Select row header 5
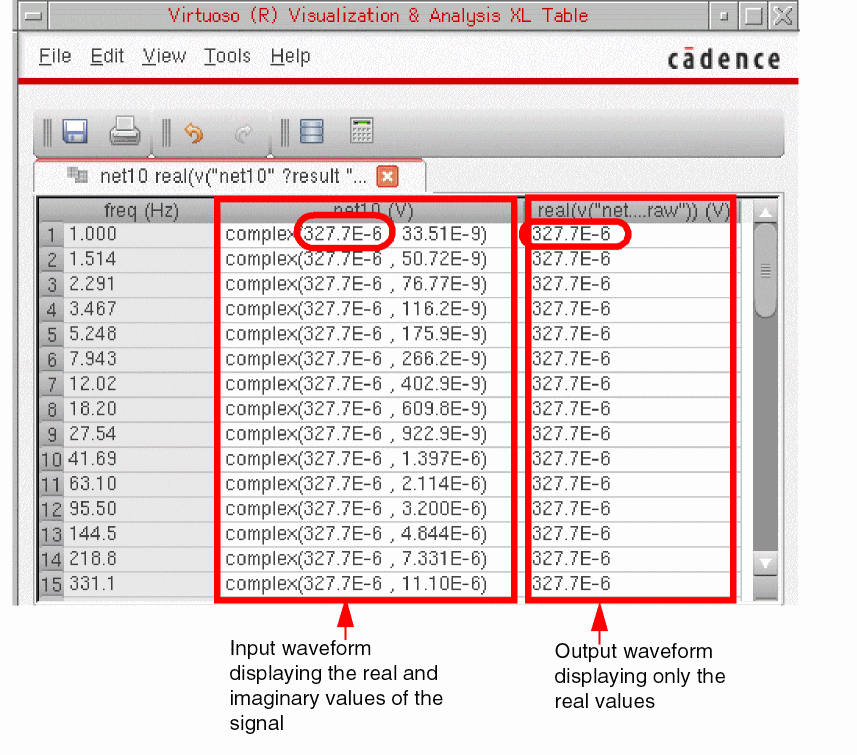Viewport: 857px width, 755px height. click(51, 335)
